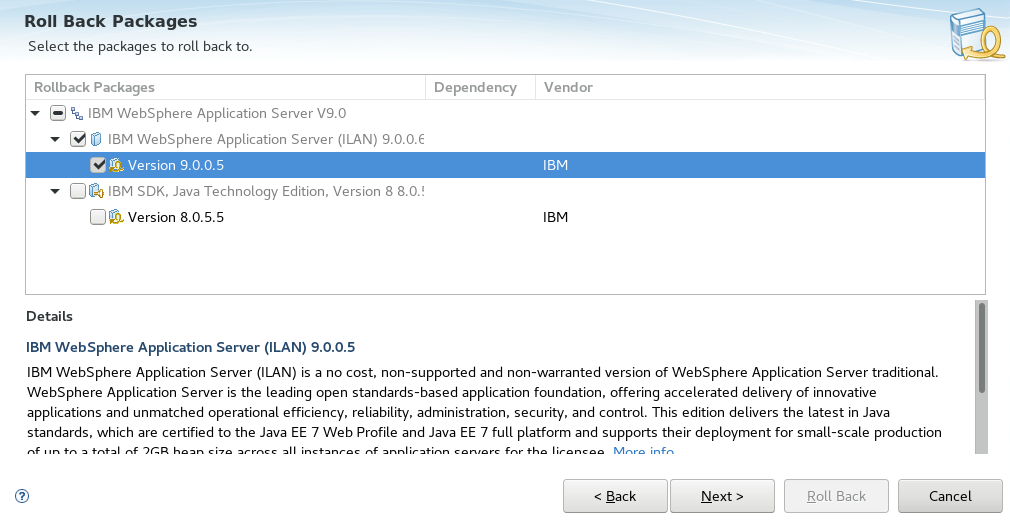Check the IBM SDK Java Technology Edition checkbox

click(78, 191)
